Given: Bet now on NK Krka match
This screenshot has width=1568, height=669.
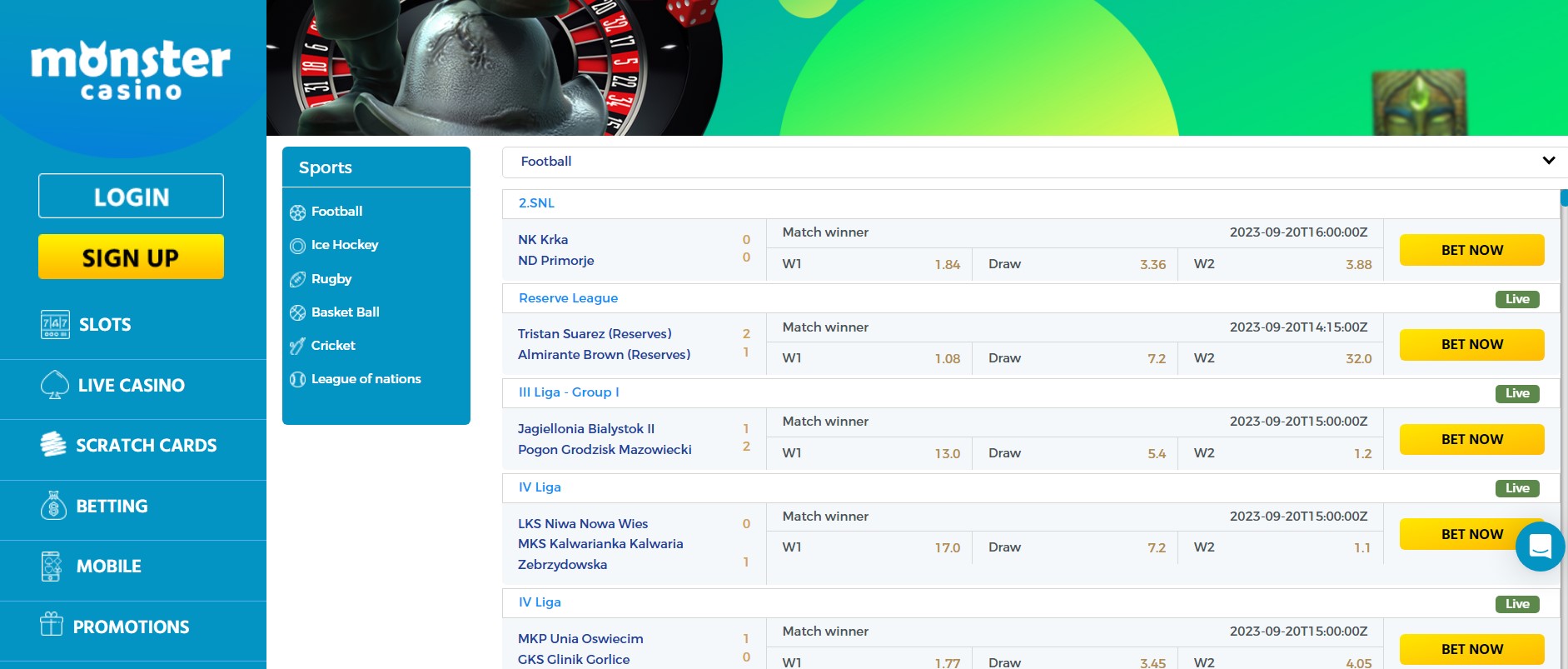Looking at the screenshot, I should click(x=1471, y=250).
